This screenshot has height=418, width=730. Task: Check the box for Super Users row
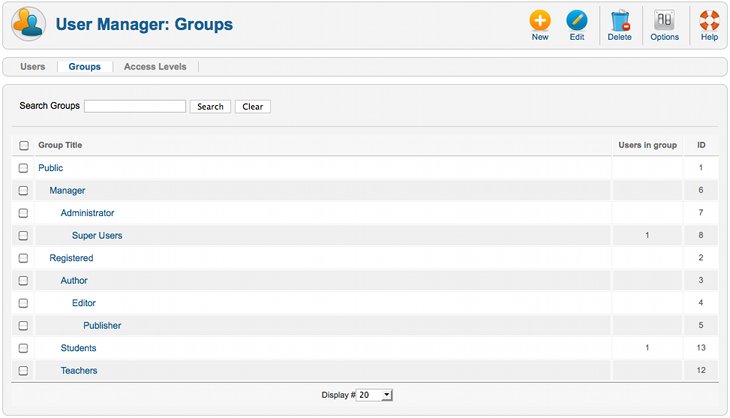click(24, 236)
